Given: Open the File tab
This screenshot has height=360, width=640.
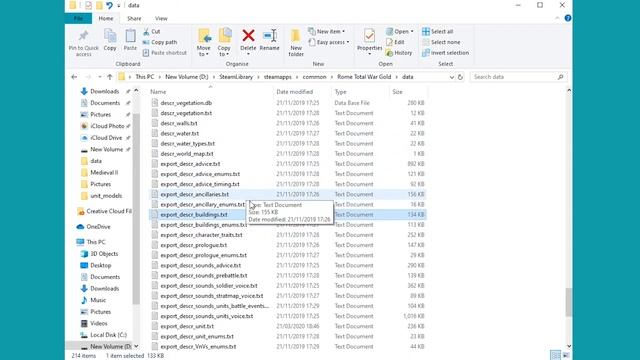Looking at the screenshot, I should click(78, 18).
